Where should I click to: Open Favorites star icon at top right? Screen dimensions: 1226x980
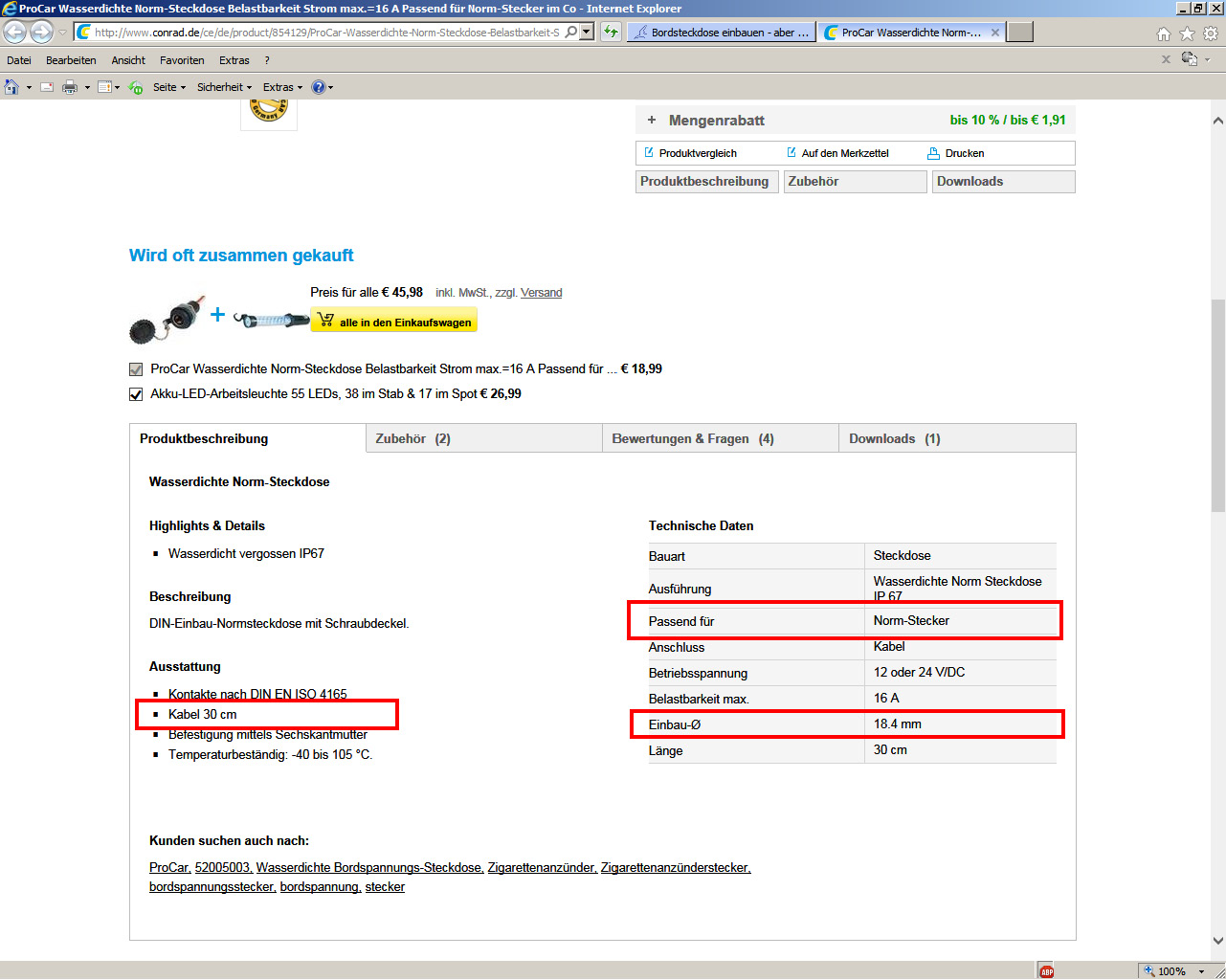pos(1187,33)
